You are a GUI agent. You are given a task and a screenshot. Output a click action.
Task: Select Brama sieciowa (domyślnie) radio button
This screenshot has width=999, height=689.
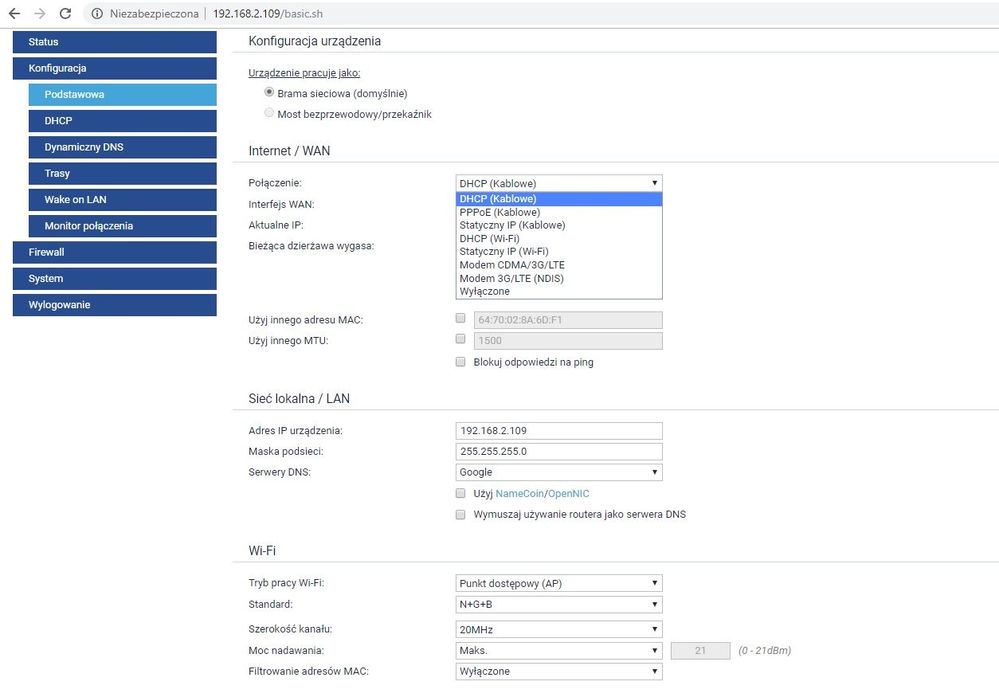point(269,92)
